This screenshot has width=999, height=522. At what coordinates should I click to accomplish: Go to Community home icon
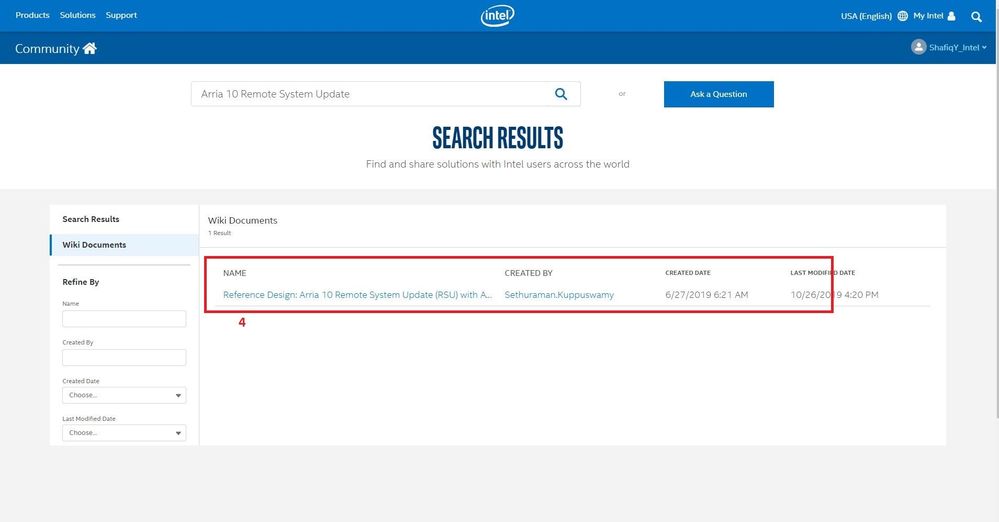click(x=89, y=48)
